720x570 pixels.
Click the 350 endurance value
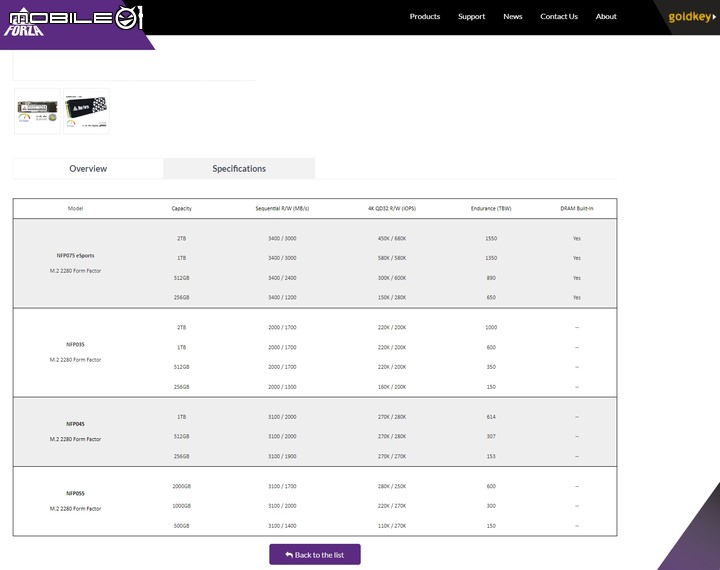[x=491, y=367]
